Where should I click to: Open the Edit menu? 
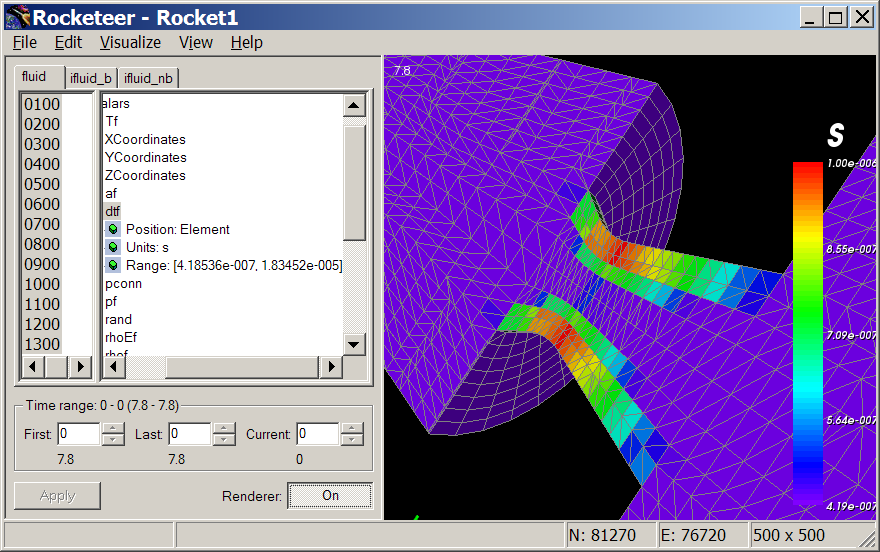click(68, 43)
